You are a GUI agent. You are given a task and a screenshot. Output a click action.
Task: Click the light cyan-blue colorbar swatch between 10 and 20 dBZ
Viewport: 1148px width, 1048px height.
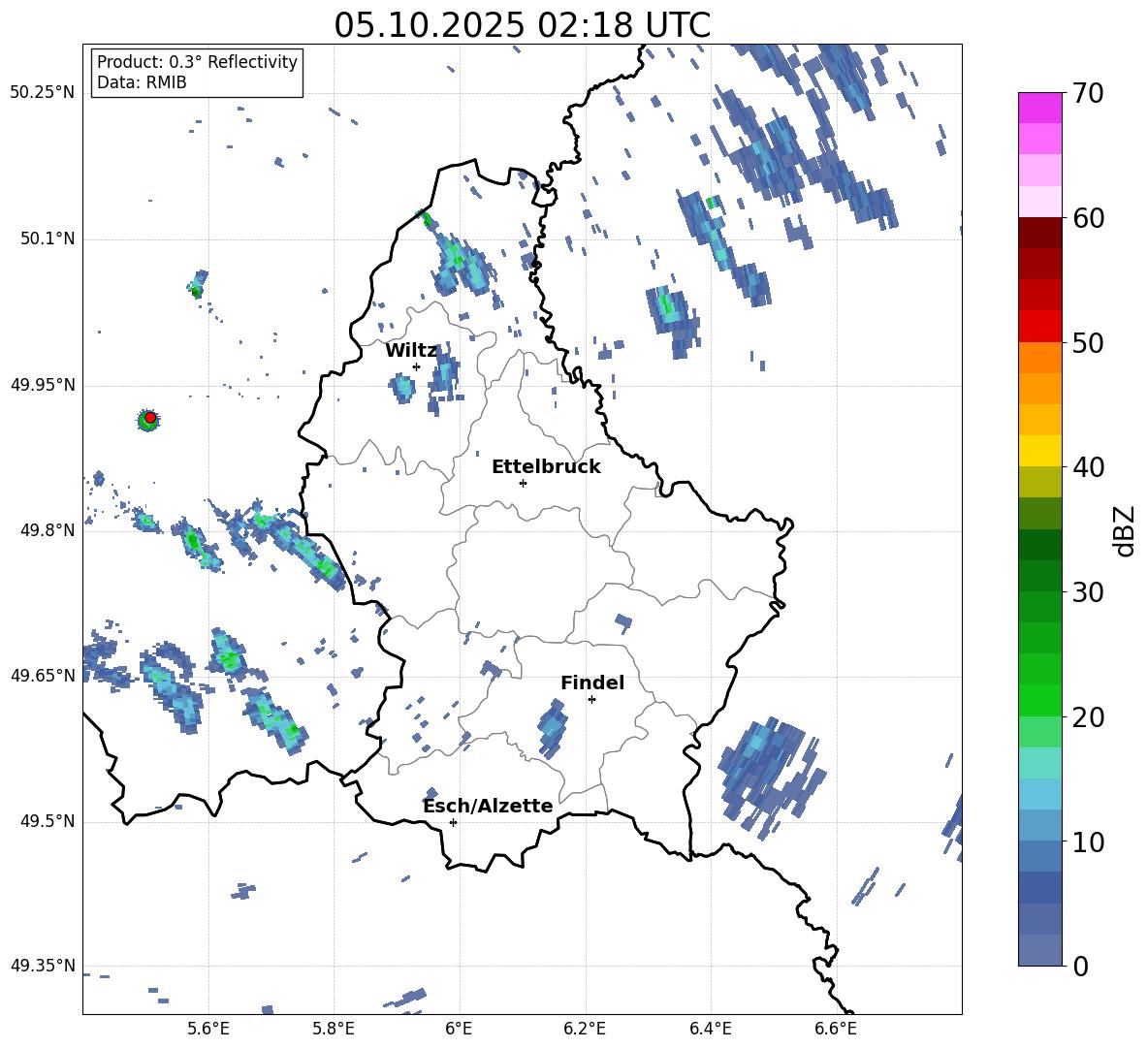click(1039, 794)
